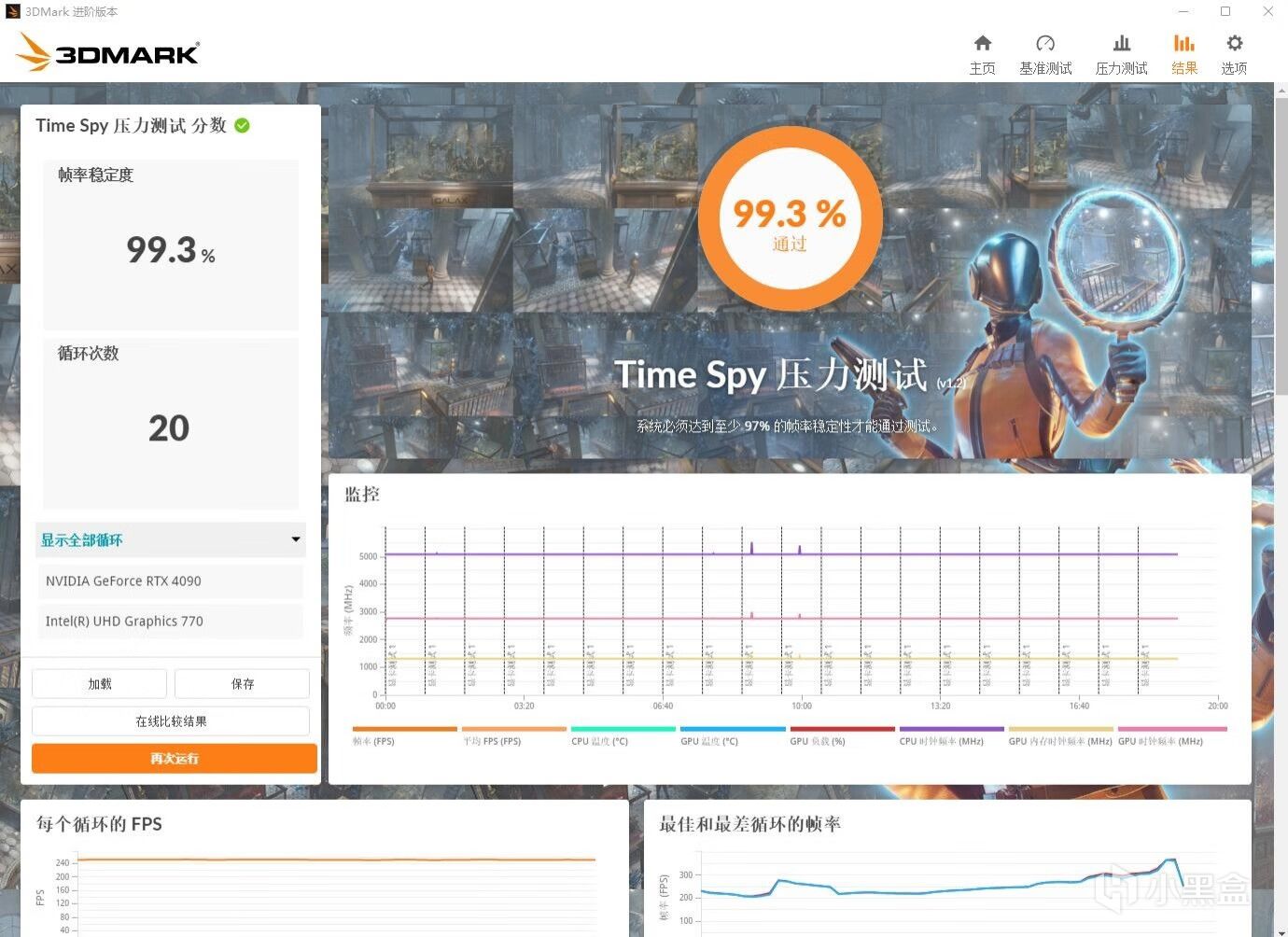This screenshot has height=937, width=1288.
Task: Select the NVIDIA GeForce RTX 4090 entry
Action: click(x=170, y=580)
